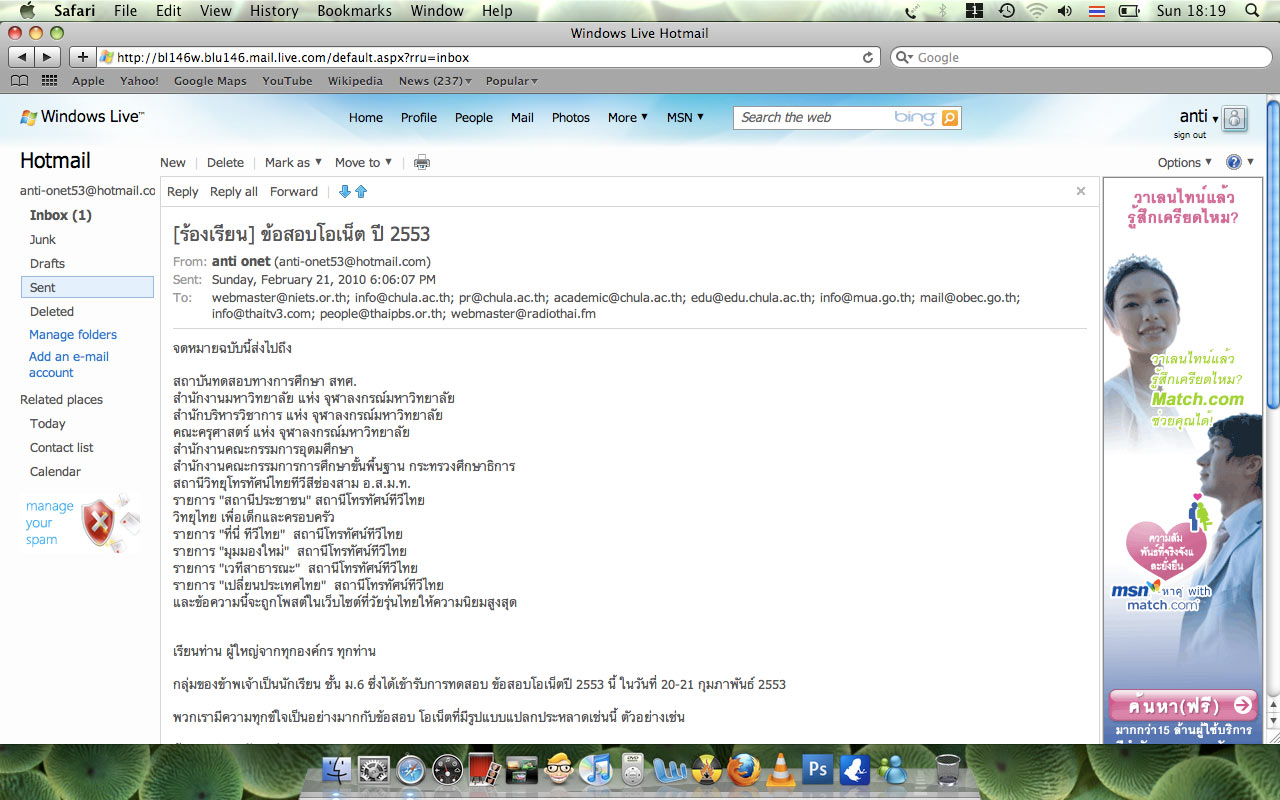Click the Manage folders link
The width and height of the screenshot is (1280, 800).
coord(73,334)
